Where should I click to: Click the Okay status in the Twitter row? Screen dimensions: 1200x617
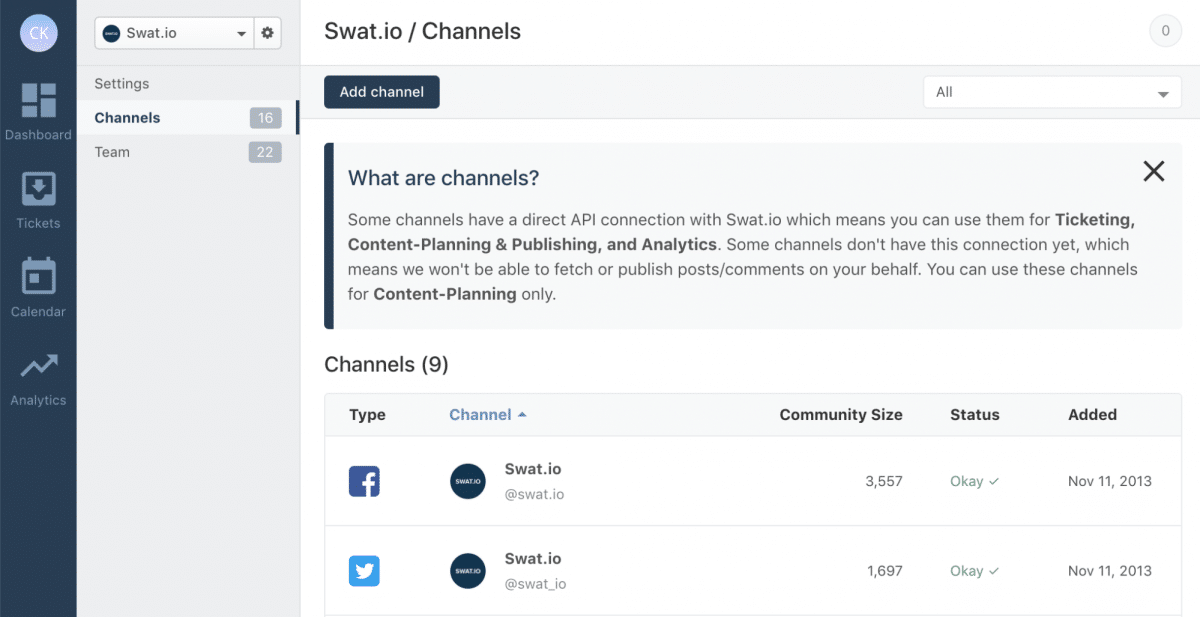[x=975, y=571]
